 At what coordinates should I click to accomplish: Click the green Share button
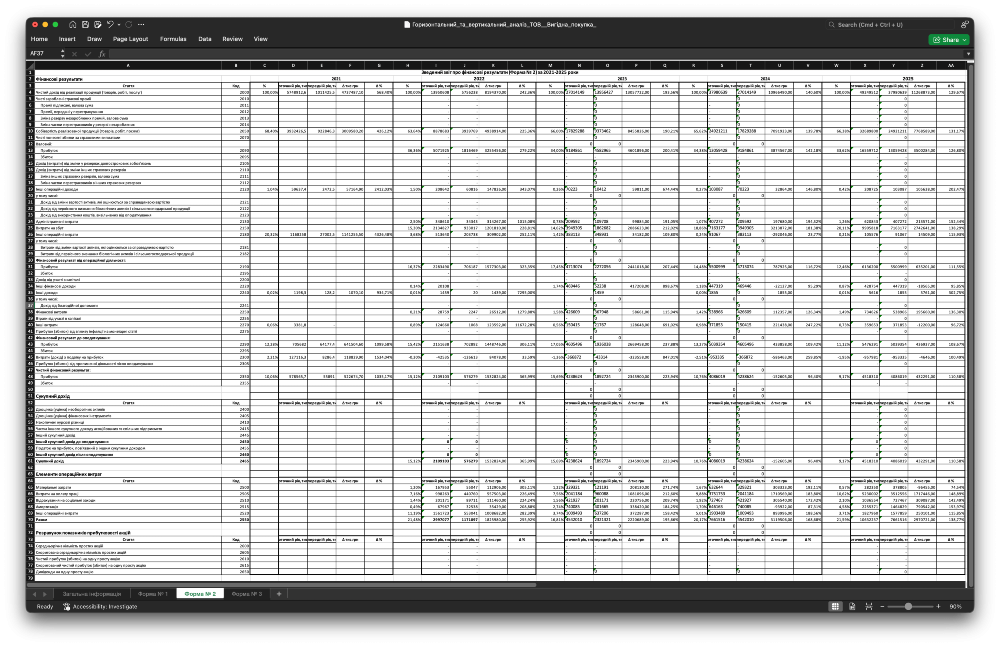coord(950,40)
